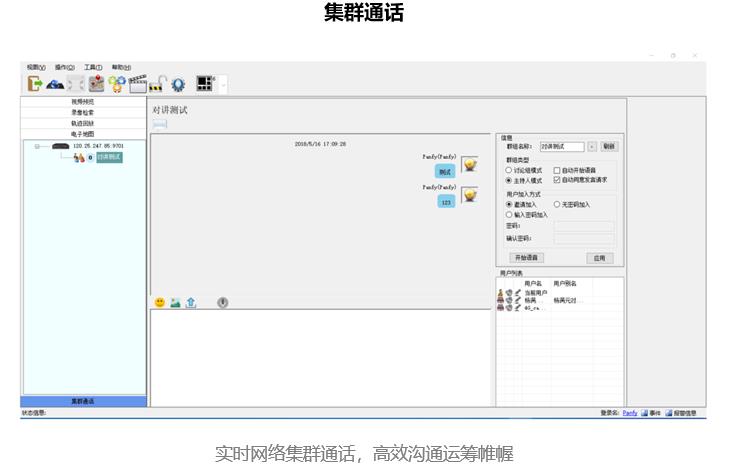The image size is (731, 466).
Task: Click the microphone talk icon
Action: (x=222, y=303)
